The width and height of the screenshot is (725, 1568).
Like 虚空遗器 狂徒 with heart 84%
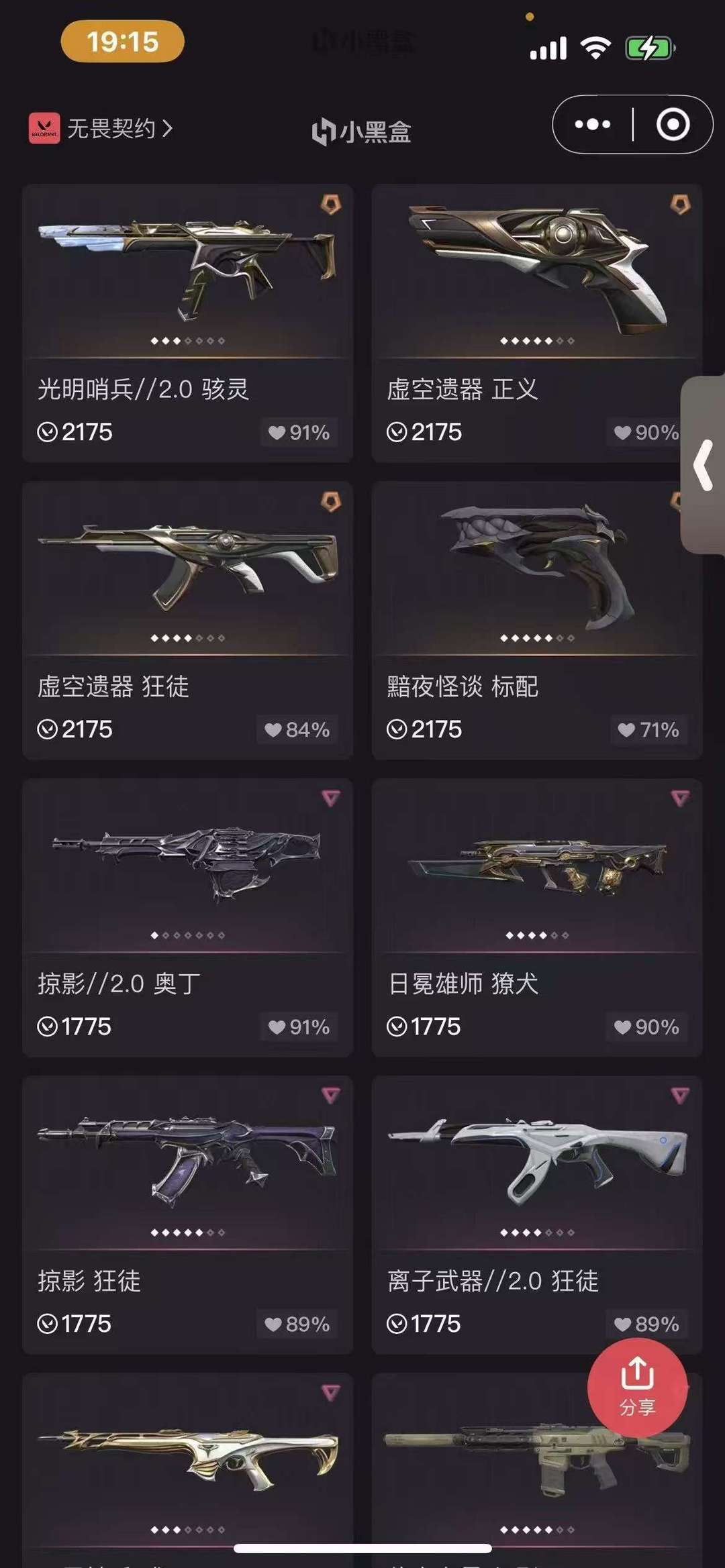(x=297, y=729)
